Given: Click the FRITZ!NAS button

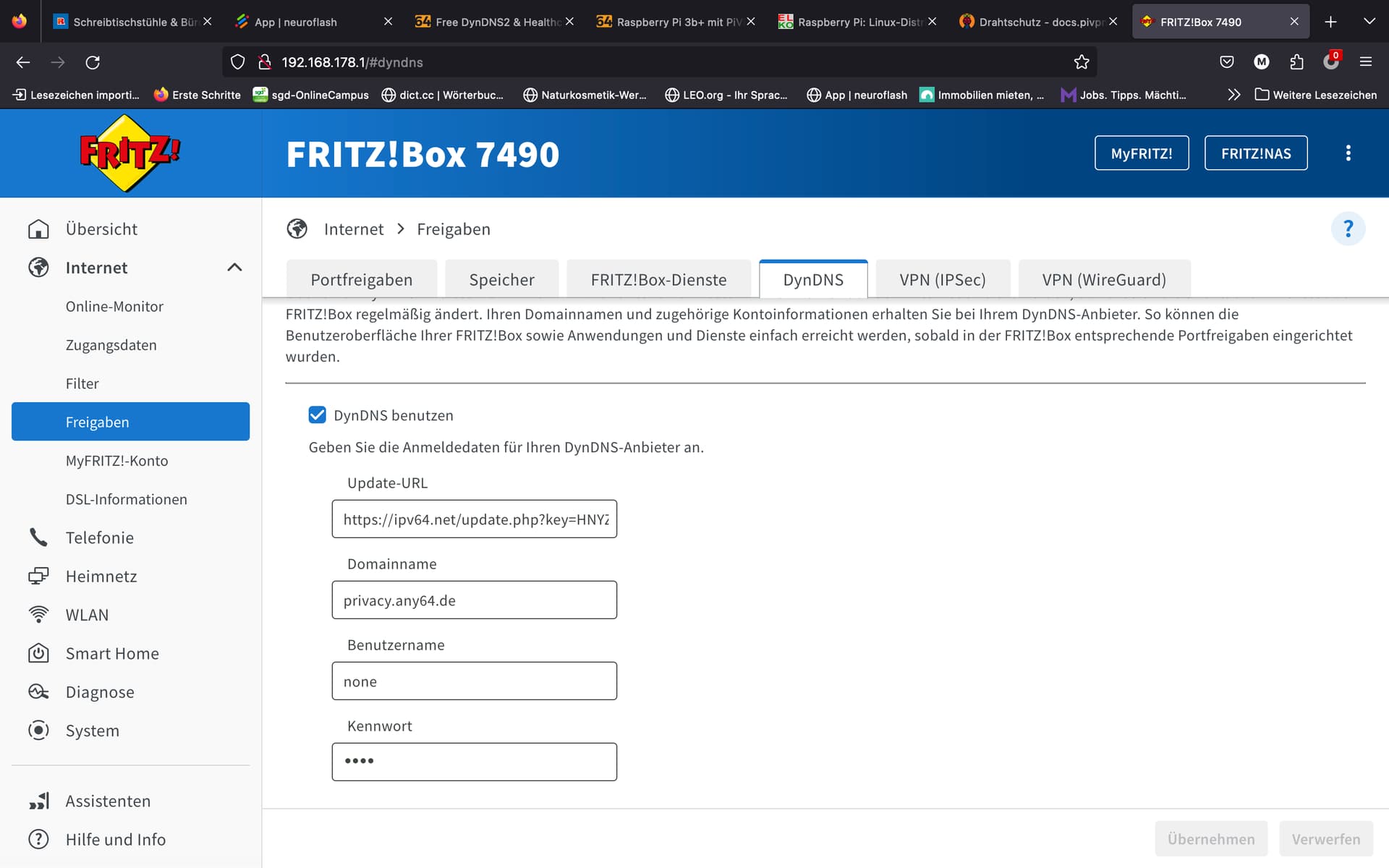Looking at the screenshot, I should click(x=1256, y=153).
